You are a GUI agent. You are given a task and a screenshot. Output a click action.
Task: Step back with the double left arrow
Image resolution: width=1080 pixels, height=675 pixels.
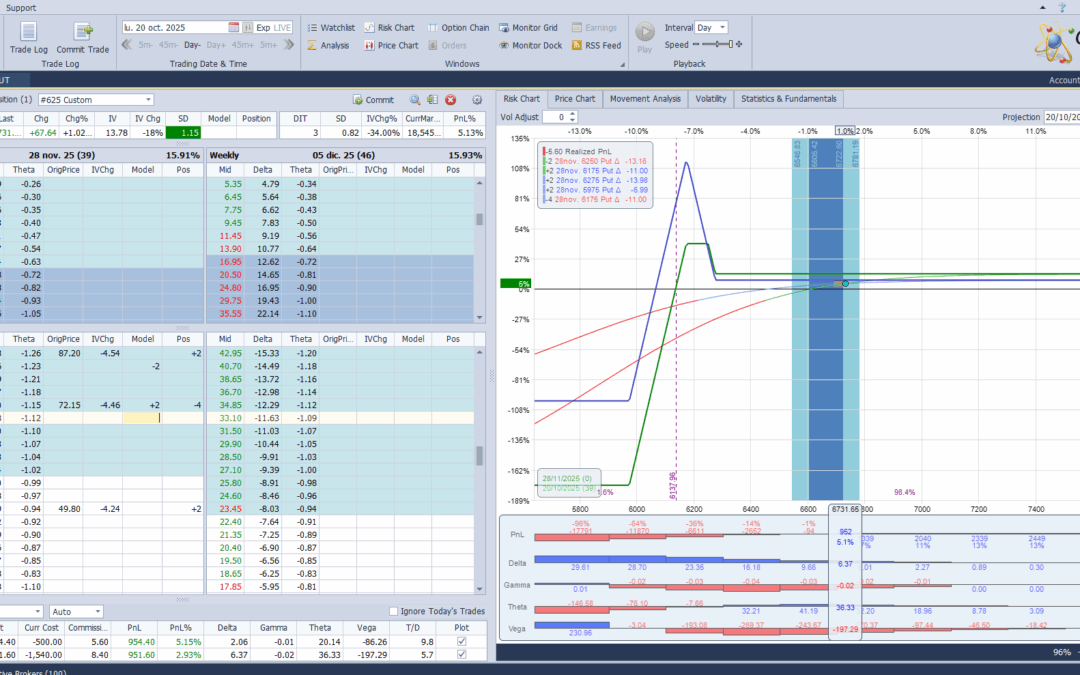coord(127,45)
